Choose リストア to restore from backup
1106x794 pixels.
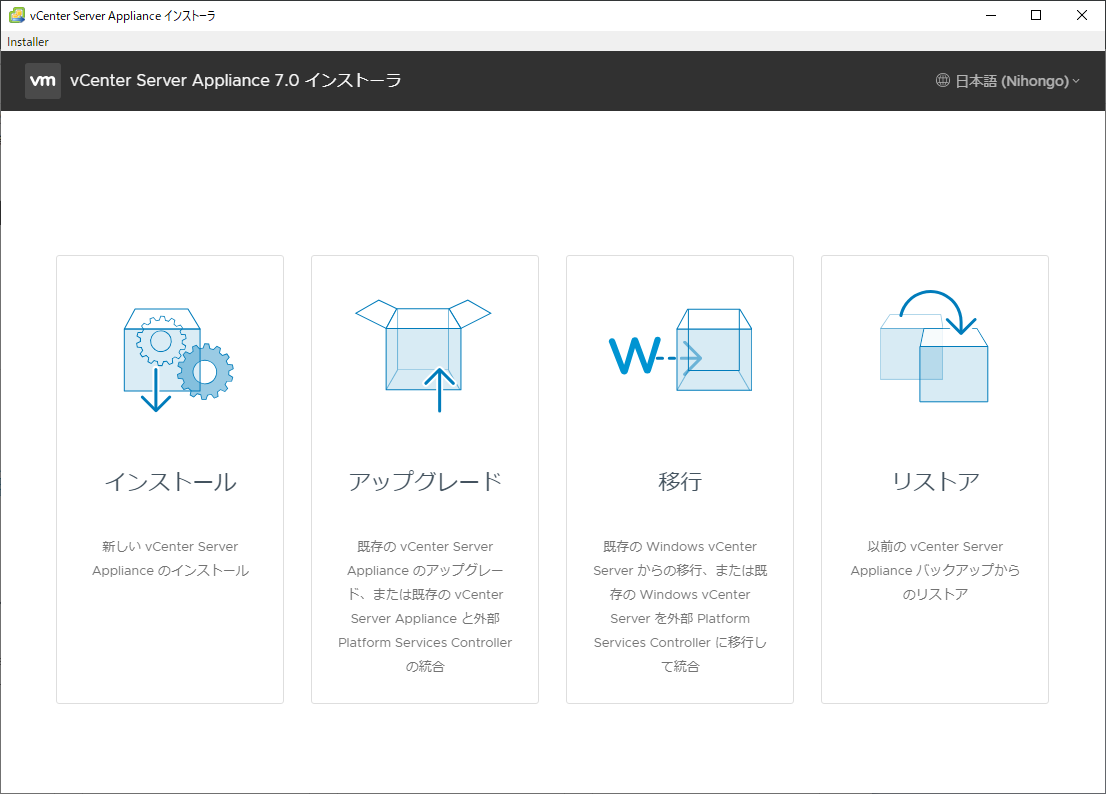click(934, 480)
